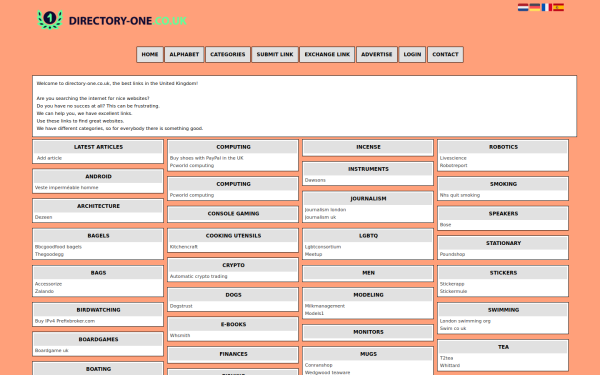Open the Swim co uk link
This screenshot has width=600, height=375.
click(x=453, y=328)
